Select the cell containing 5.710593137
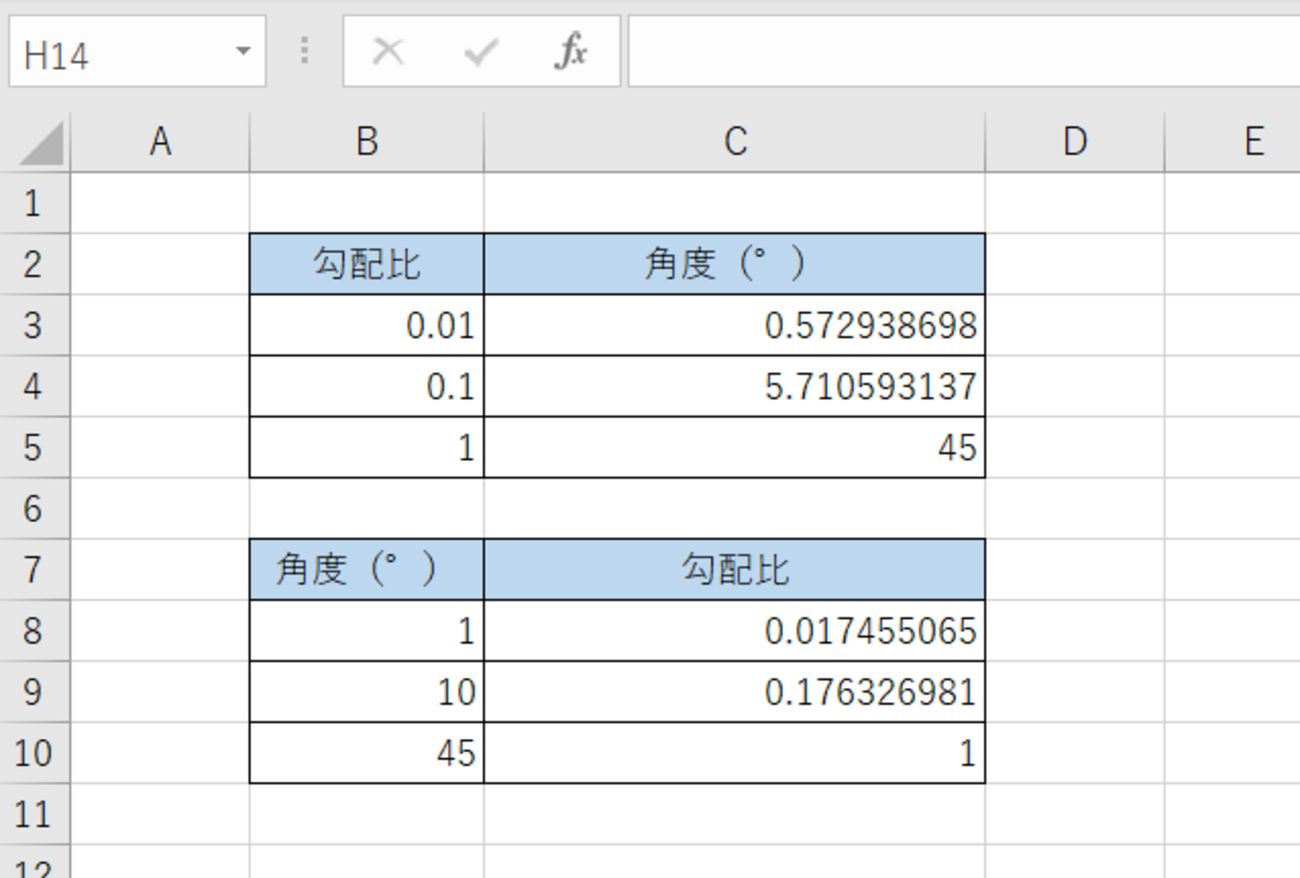The image size is (1300, 878). [x=735, y=386]
